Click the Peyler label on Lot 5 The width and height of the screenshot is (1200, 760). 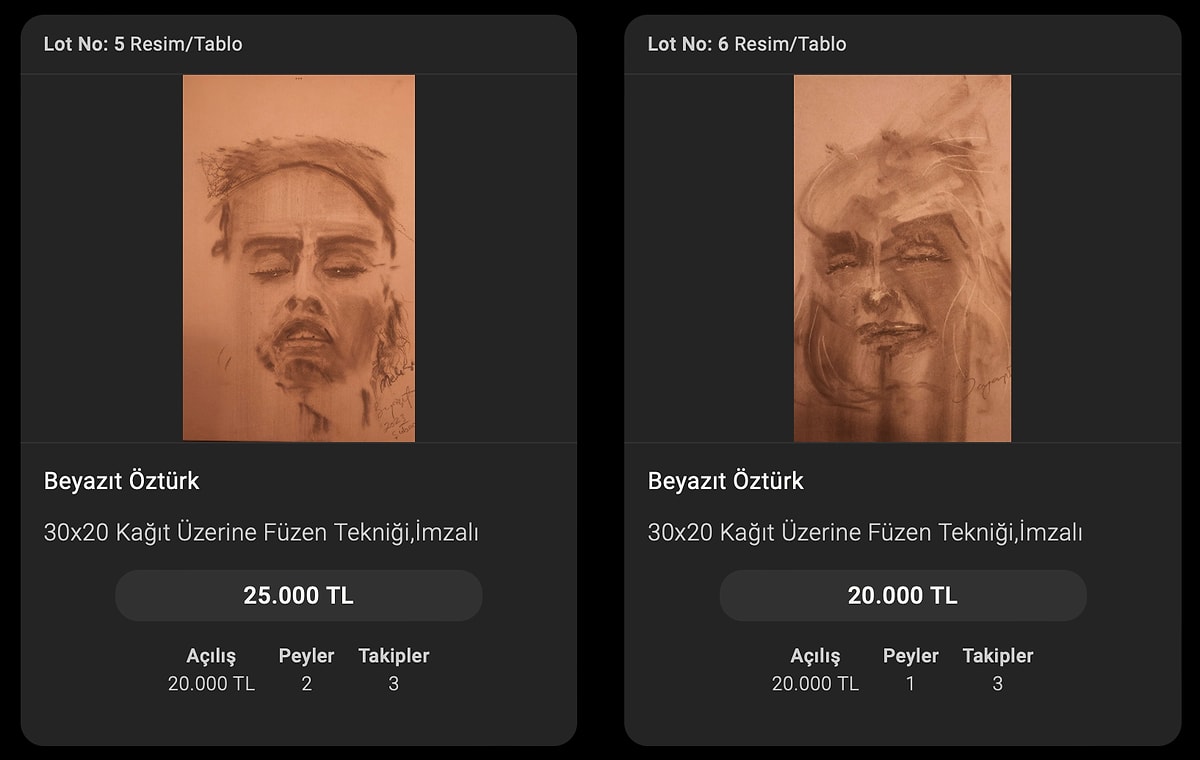pos(306,656)
